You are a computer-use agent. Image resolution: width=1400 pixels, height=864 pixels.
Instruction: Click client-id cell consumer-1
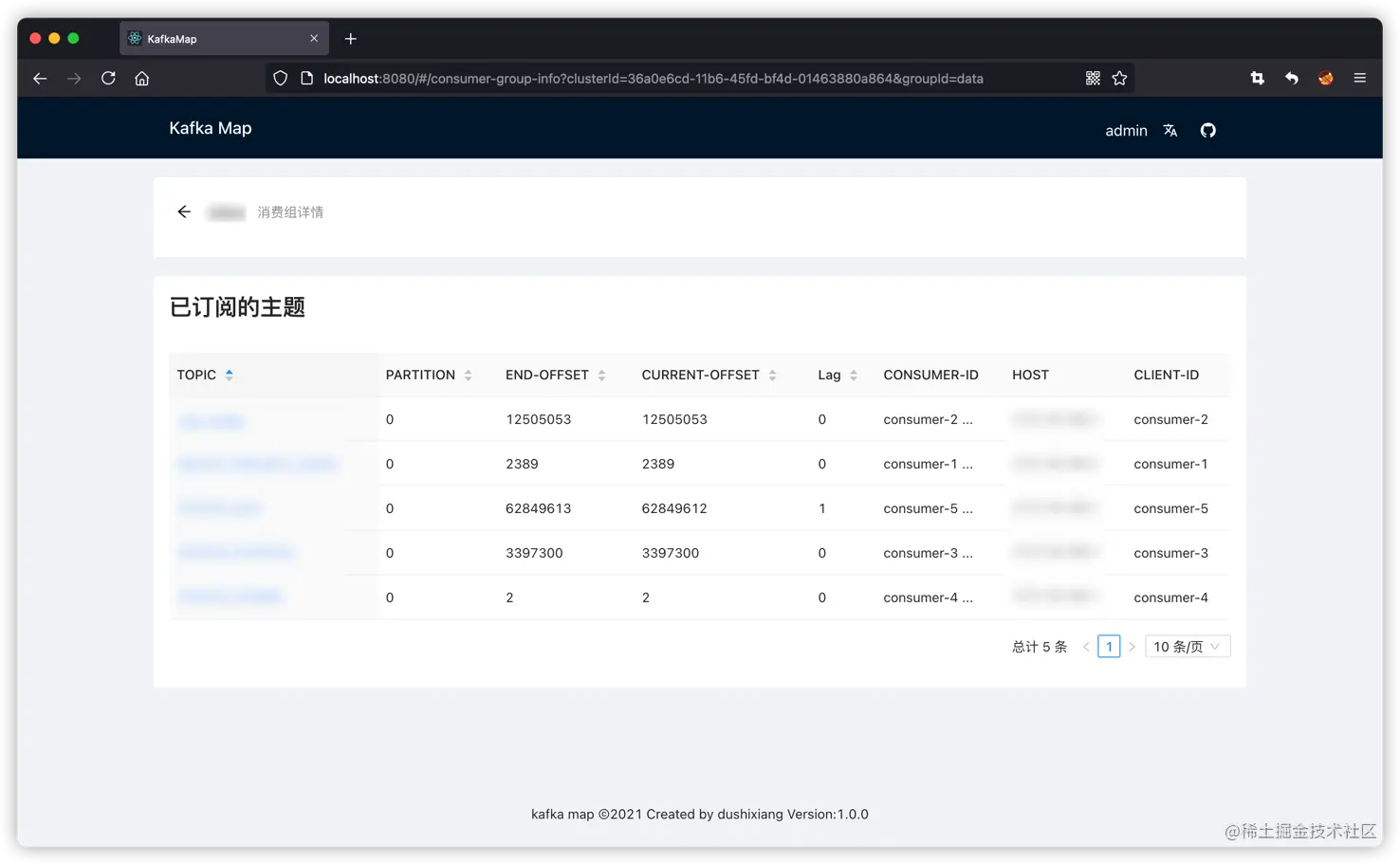point(1170,464)
